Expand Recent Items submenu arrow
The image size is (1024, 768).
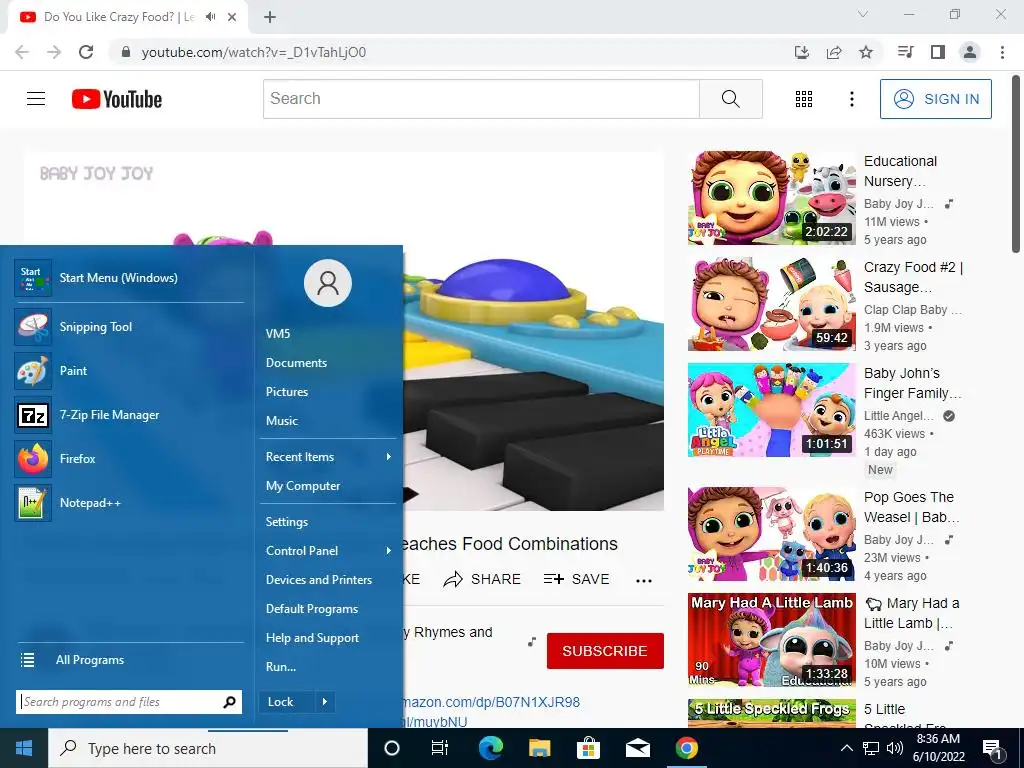(389, 456)
